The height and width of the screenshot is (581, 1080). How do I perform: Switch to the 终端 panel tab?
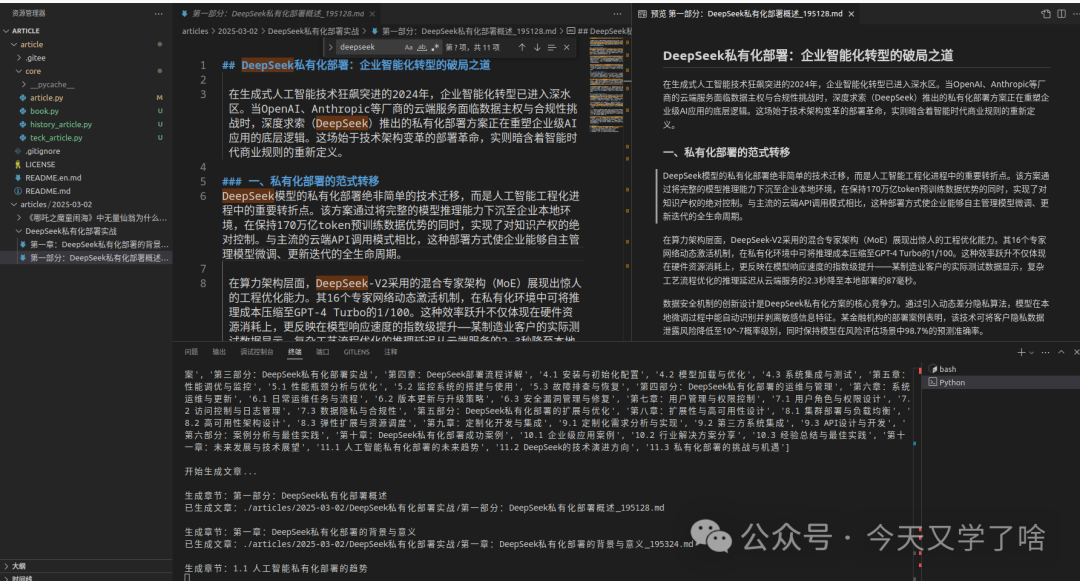click(295, 352)
